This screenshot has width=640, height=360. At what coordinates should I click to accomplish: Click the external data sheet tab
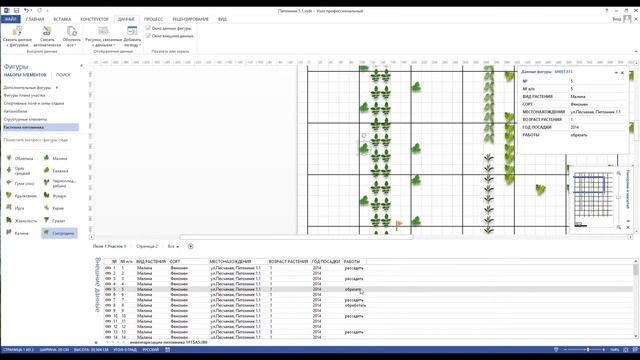168,342
